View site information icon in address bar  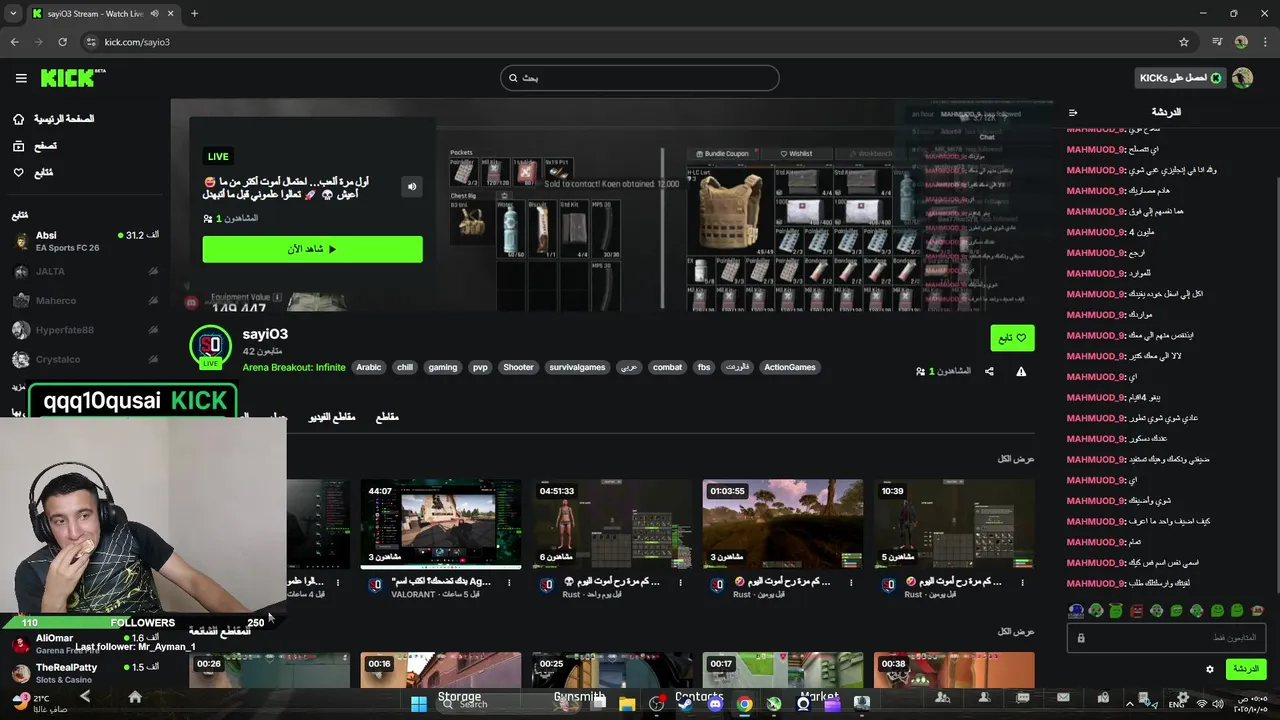pyautogui.click(x=91, y=42)
